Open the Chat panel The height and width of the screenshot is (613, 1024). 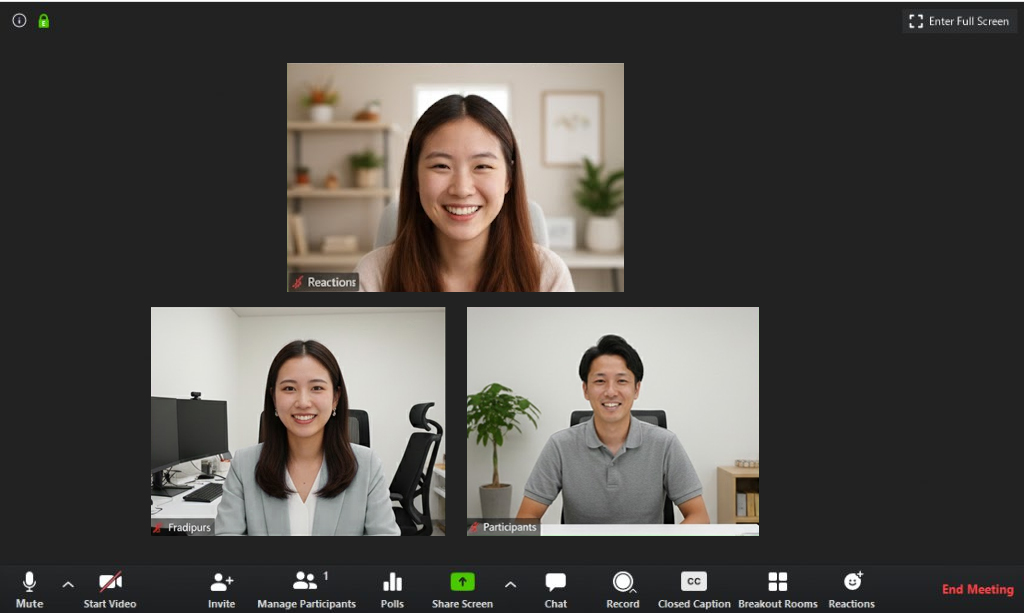556,583
